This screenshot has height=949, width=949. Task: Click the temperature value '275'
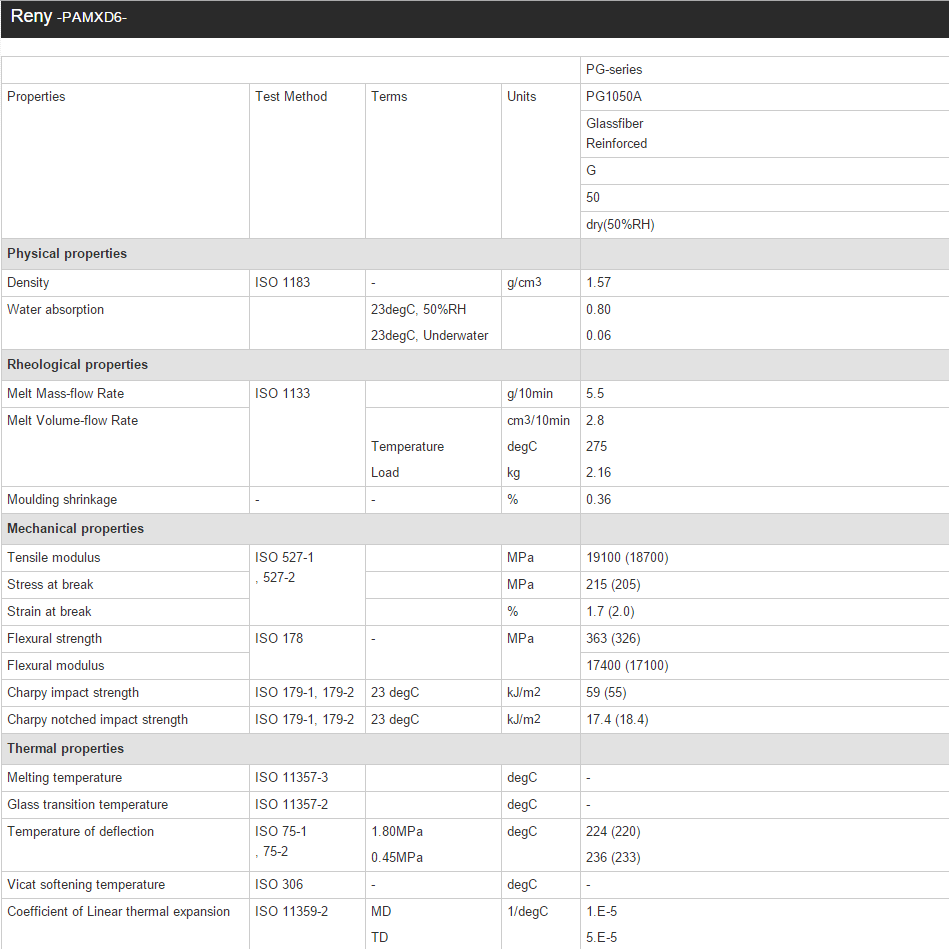coord(596,446)
